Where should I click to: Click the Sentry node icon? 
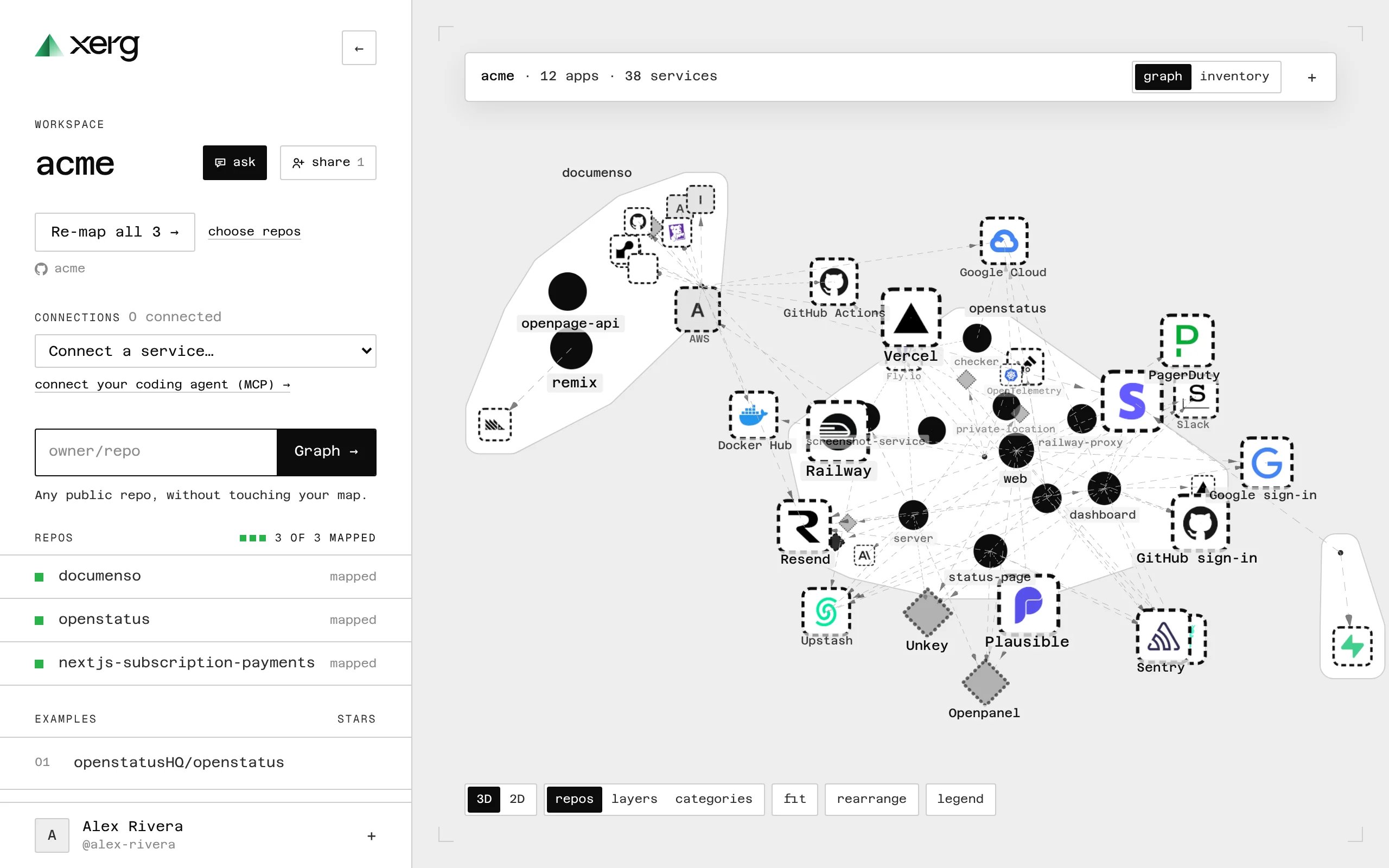pos(1163,637)
